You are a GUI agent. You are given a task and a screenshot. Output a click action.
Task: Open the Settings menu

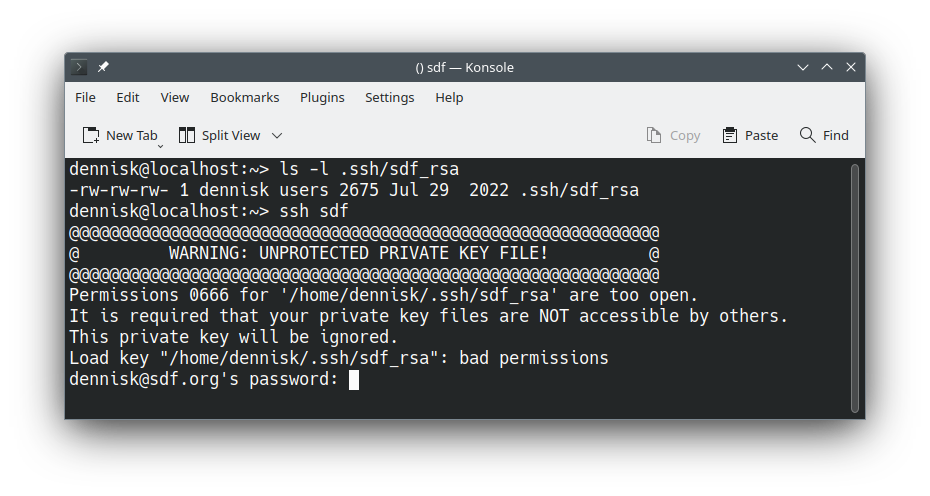click(x=389, y=97)
